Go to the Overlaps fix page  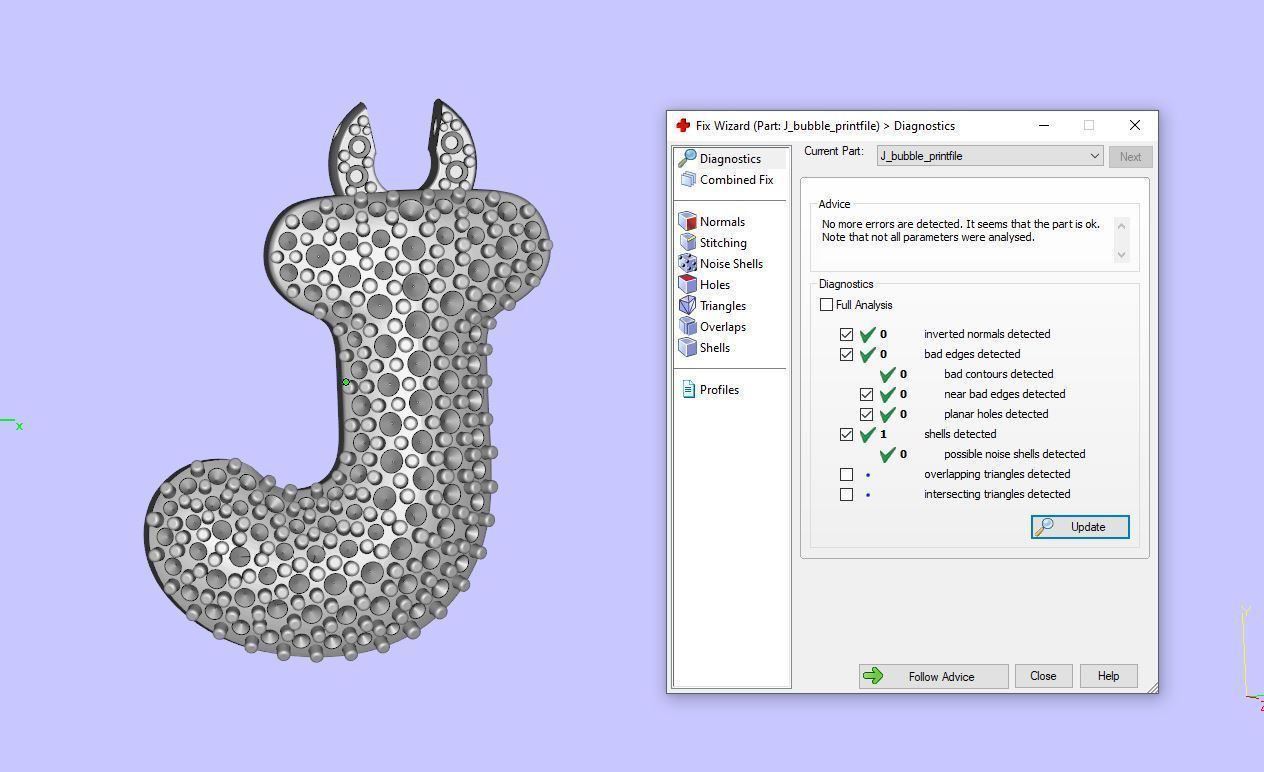(x=723, y=327)
